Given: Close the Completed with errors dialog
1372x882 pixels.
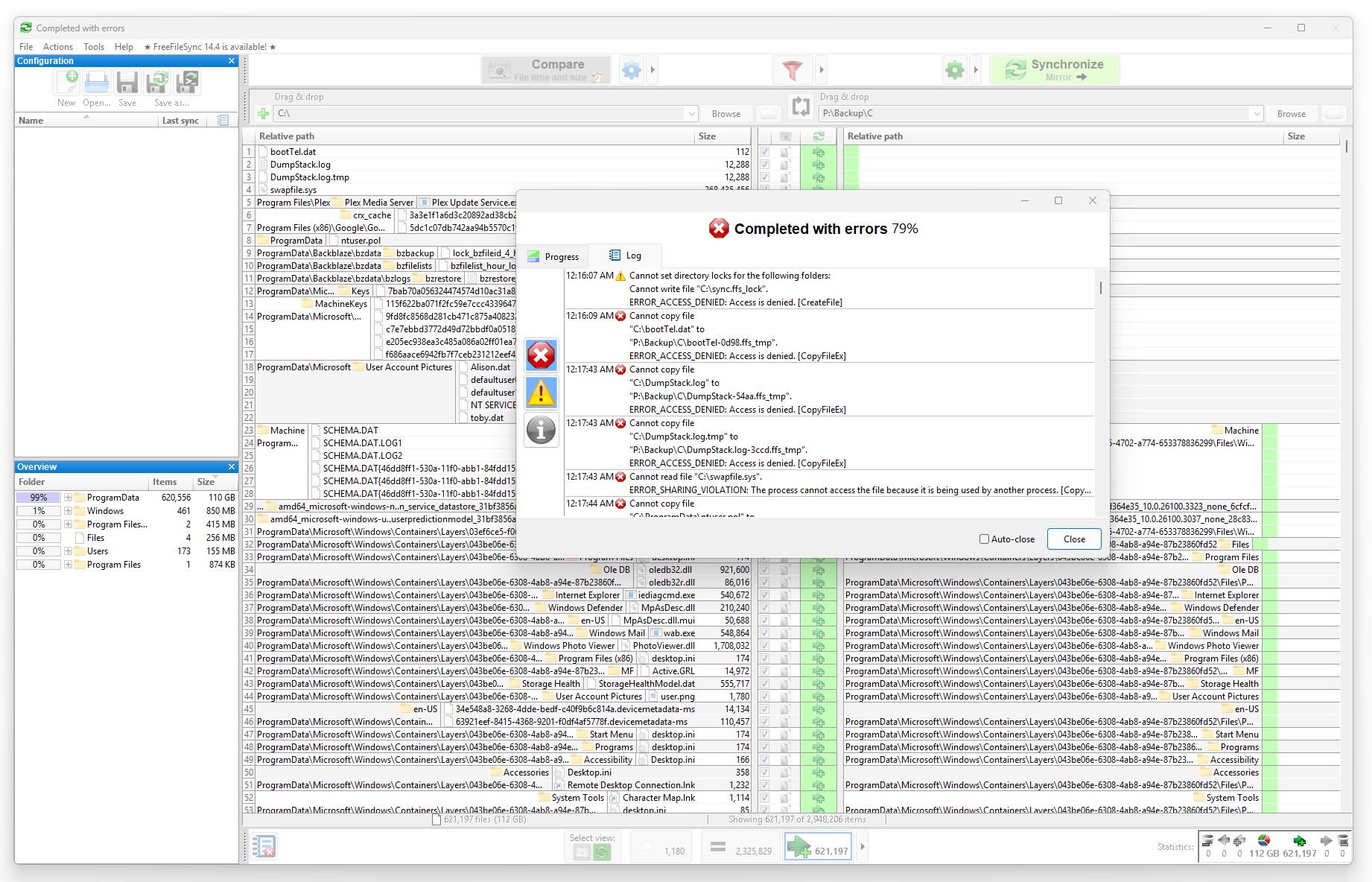Looking at the screenshot, I should 1073,539.
